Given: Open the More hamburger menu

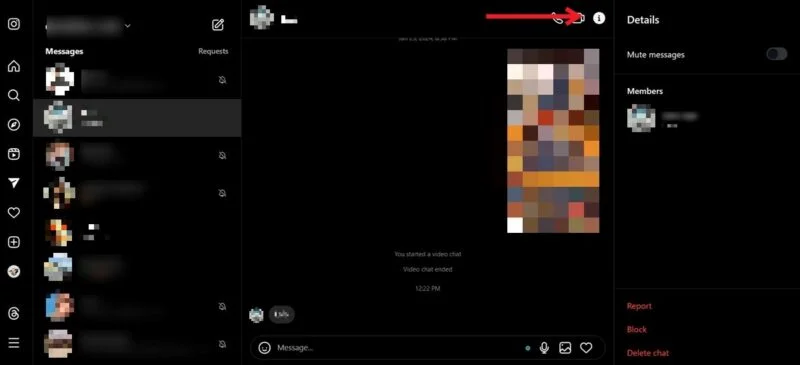Looking at the screenshot, I should (x=14, y=343).
